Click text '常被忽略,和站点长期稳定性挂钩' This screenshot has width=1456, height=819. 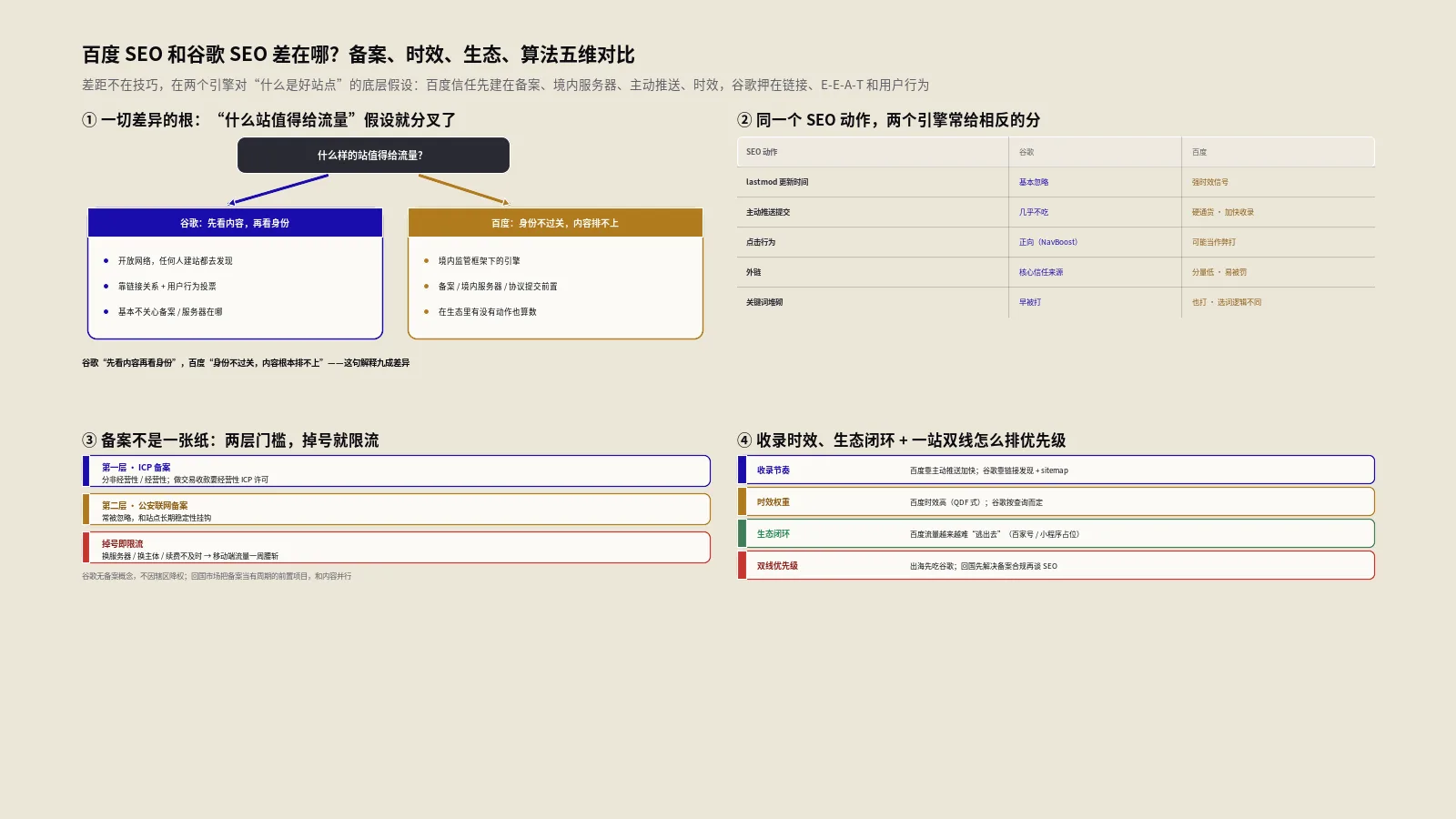(x=157, y=518)
